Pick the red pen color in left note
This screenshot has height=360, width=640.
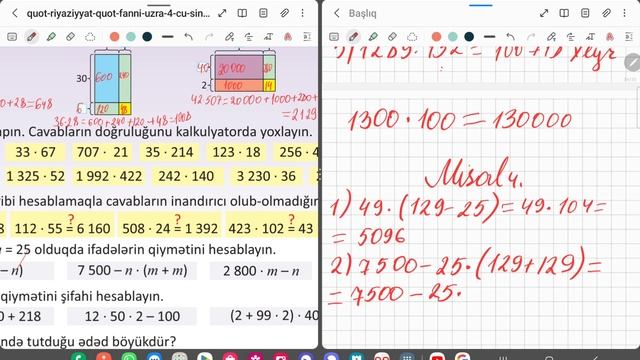[x=115, y=37]
